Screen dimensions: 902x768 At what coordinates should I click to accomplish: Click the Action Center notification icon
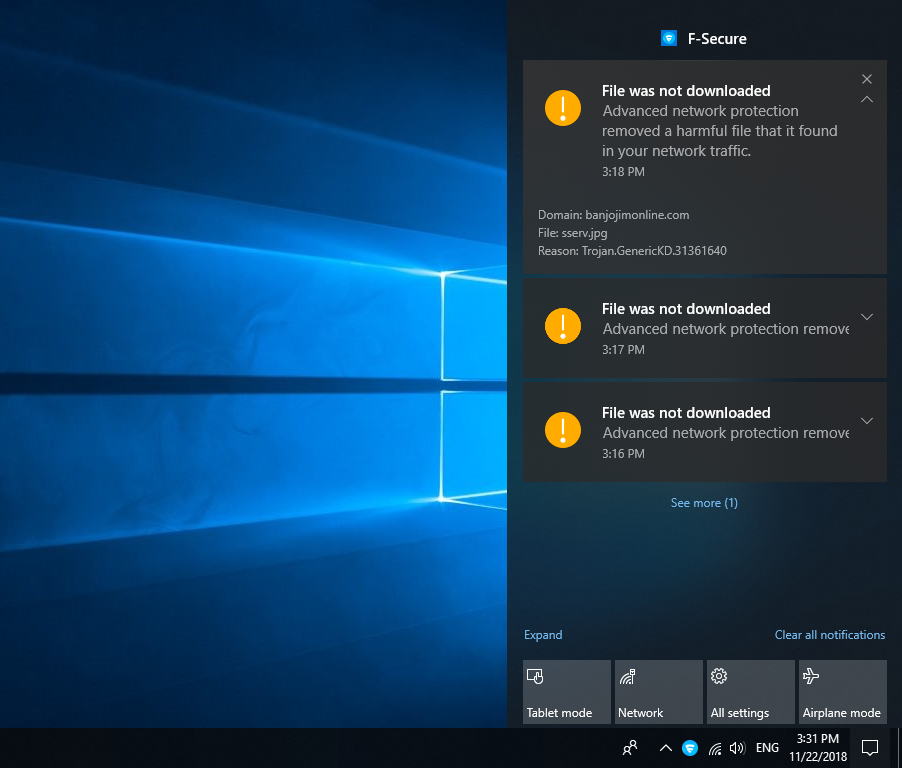(x=870, y=747)
